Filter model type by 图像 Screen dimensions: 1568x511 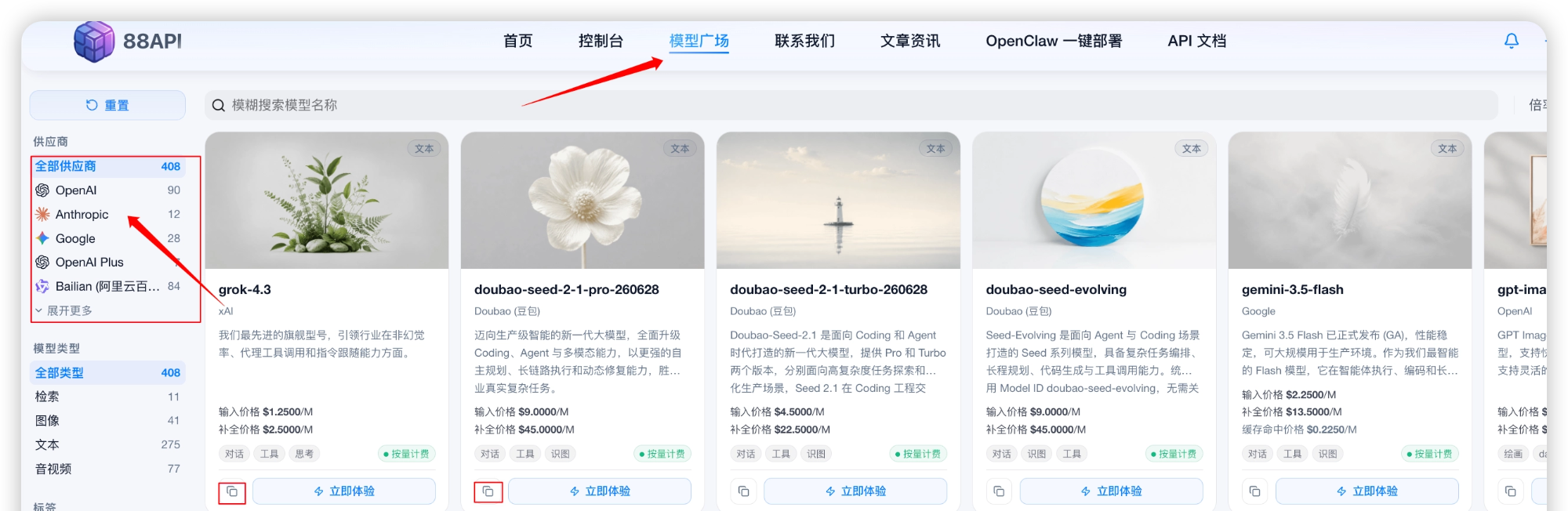pyautogui.click(x=107, y=421)
